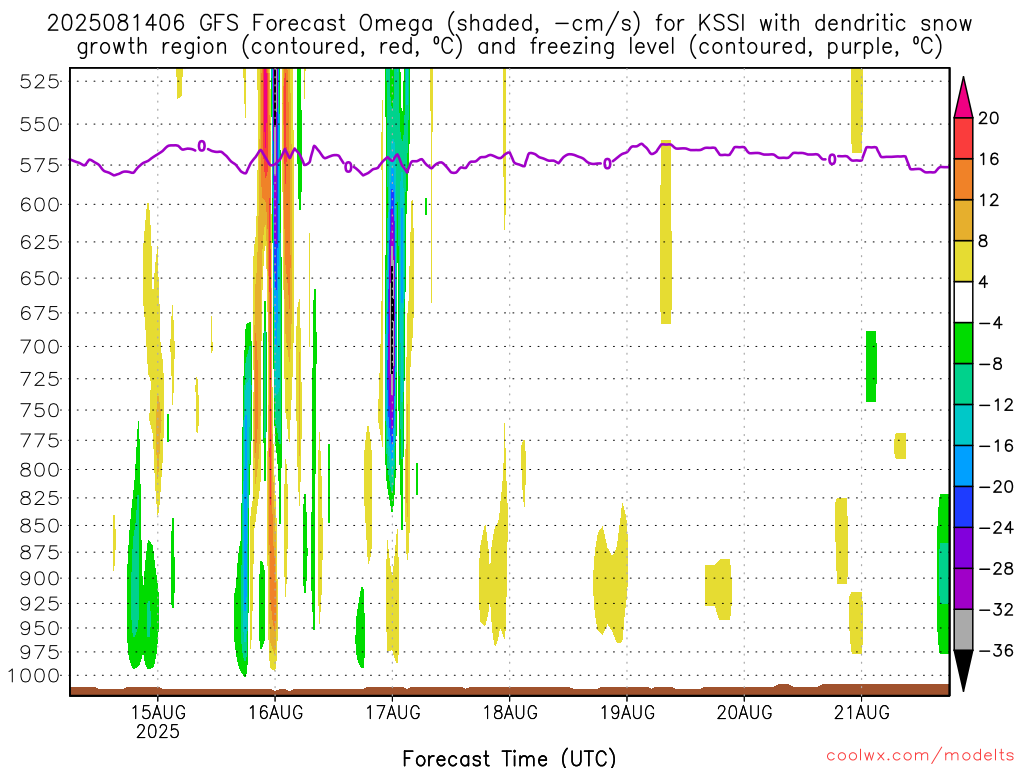Click the small yellow patch at 775 hPa after 21AUG
The image size is (1024, 768).
(900, 446)
